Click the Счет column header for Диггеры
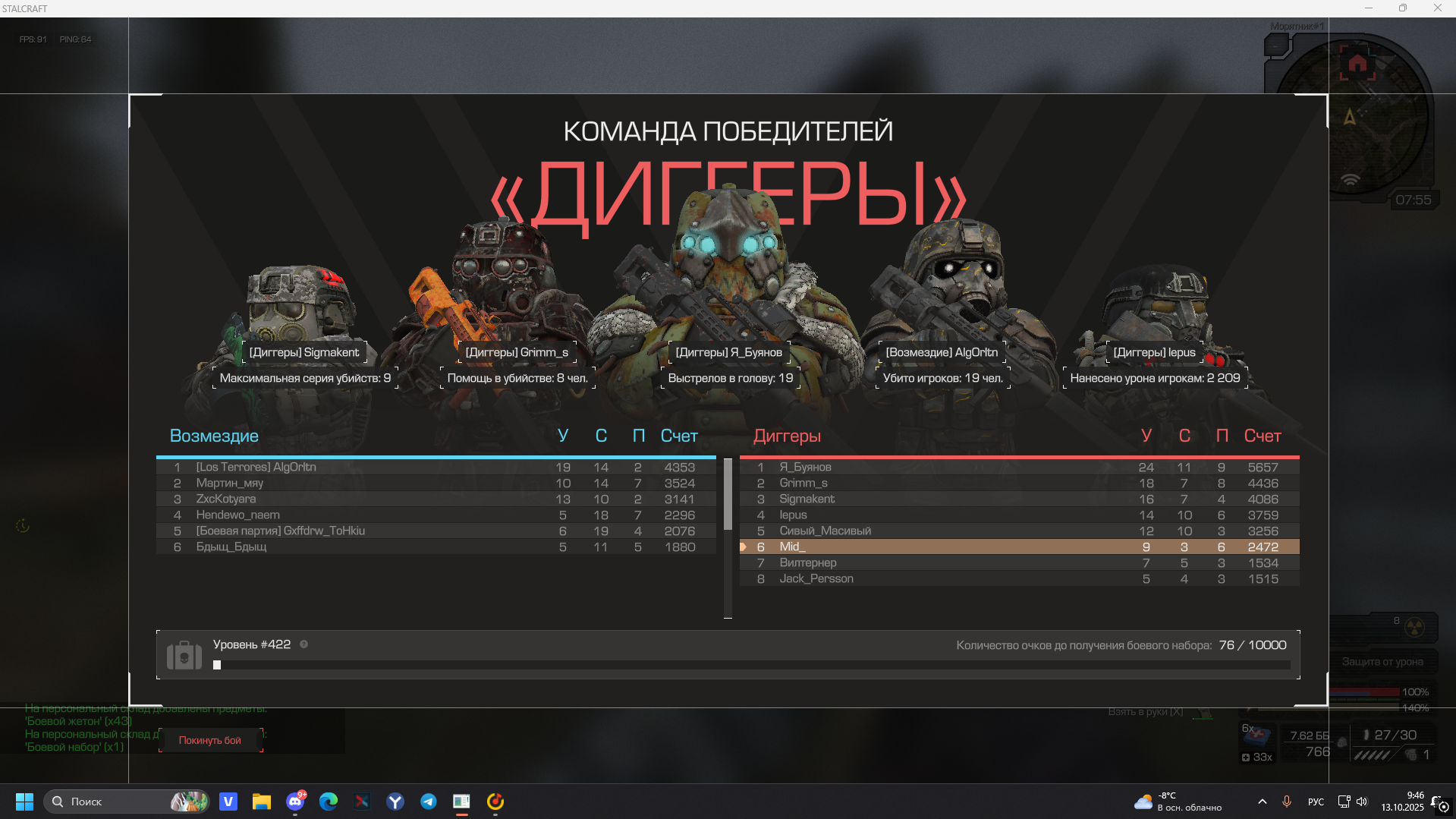The height and width of the screenshot is (819, 1456). point(1263,436)
